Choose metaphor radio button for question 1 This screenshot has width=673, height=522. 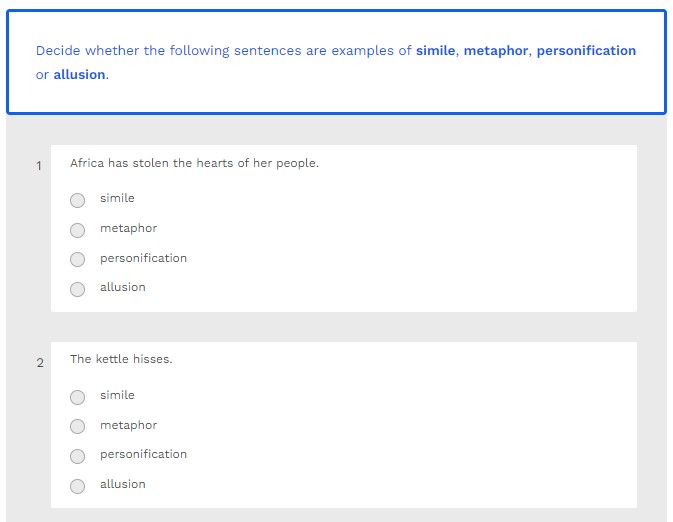click(78, 230)
